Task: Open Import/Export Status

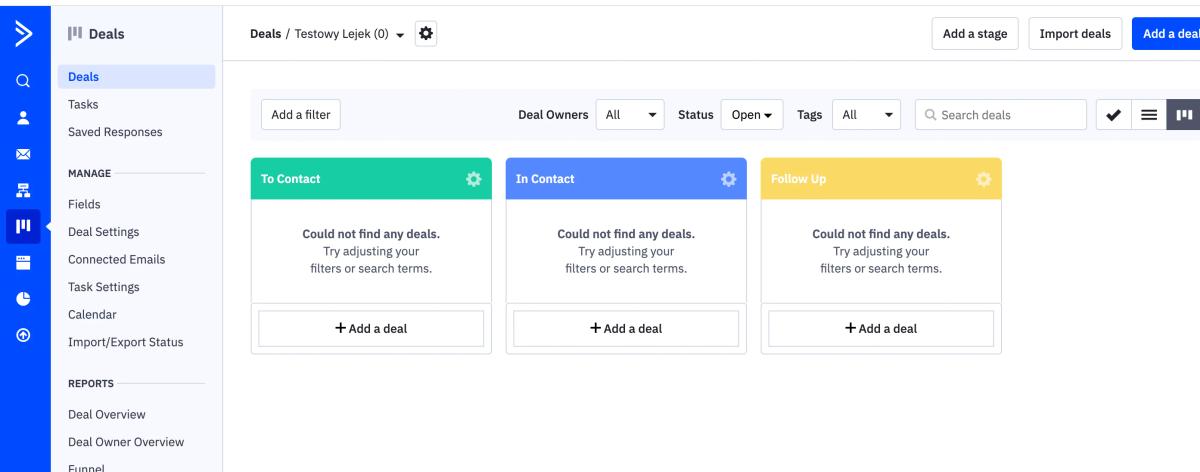Action: click(126, 342)
